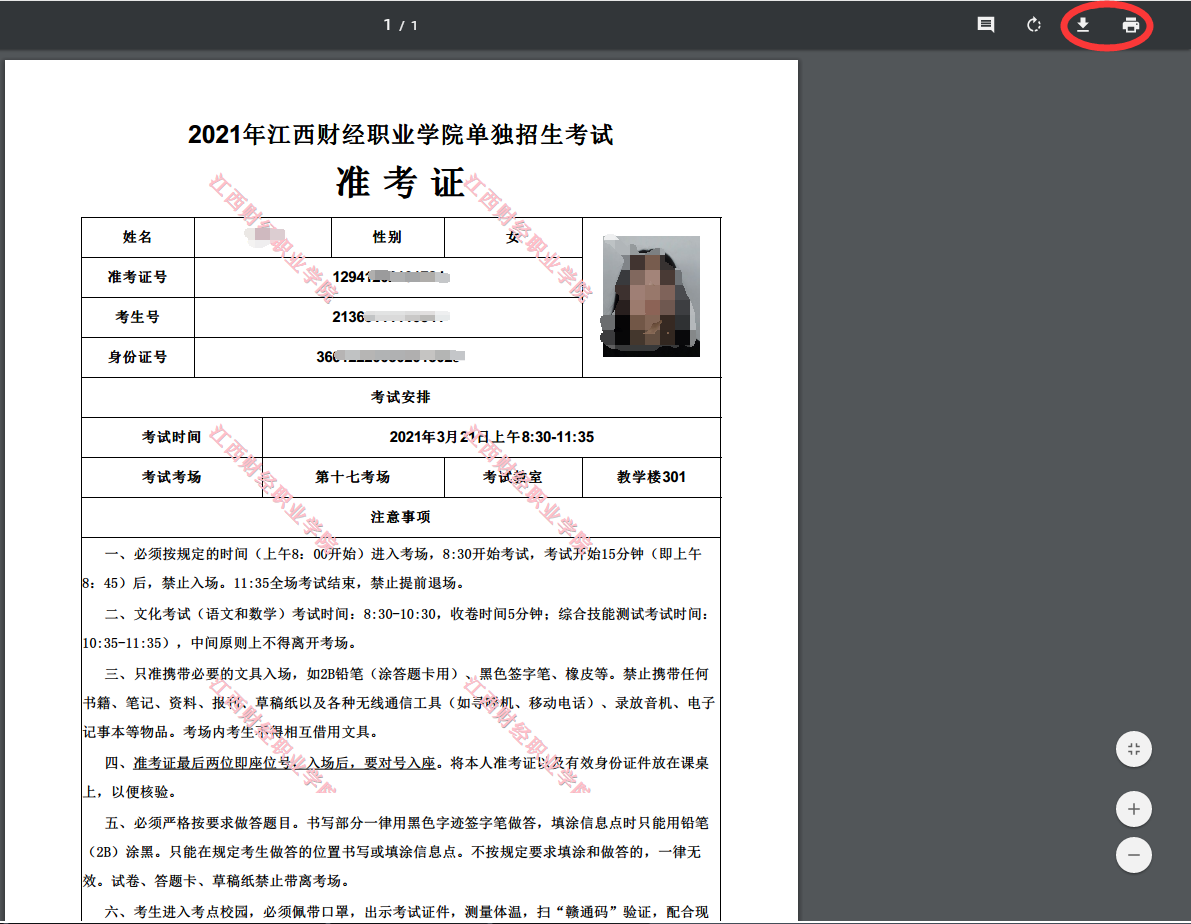This screenshot has width=1191, height=924.
Task: Click the fit-to-page button
Action: point(1133,749)
